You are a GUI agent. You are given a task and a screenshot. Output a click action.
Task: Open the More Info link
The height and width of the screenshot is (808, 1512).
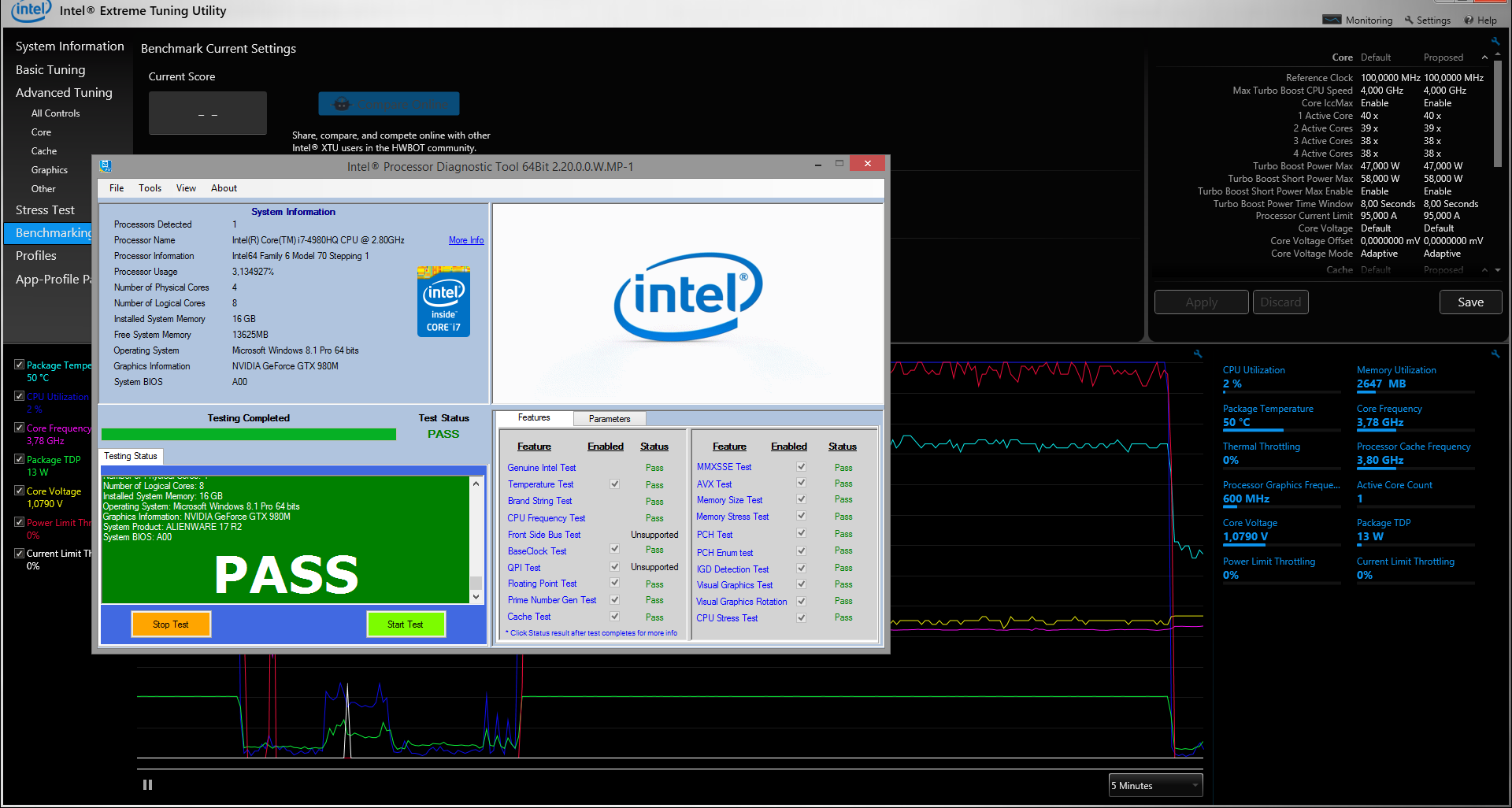[466, 240]
